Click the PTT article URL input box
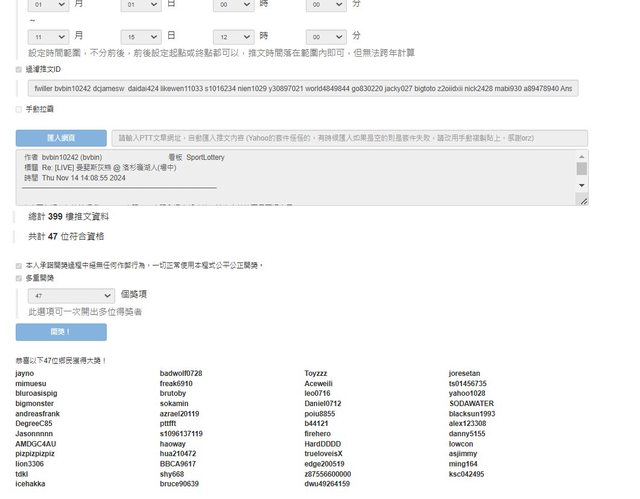Screen dimensions: 640x499 point(348,138)
